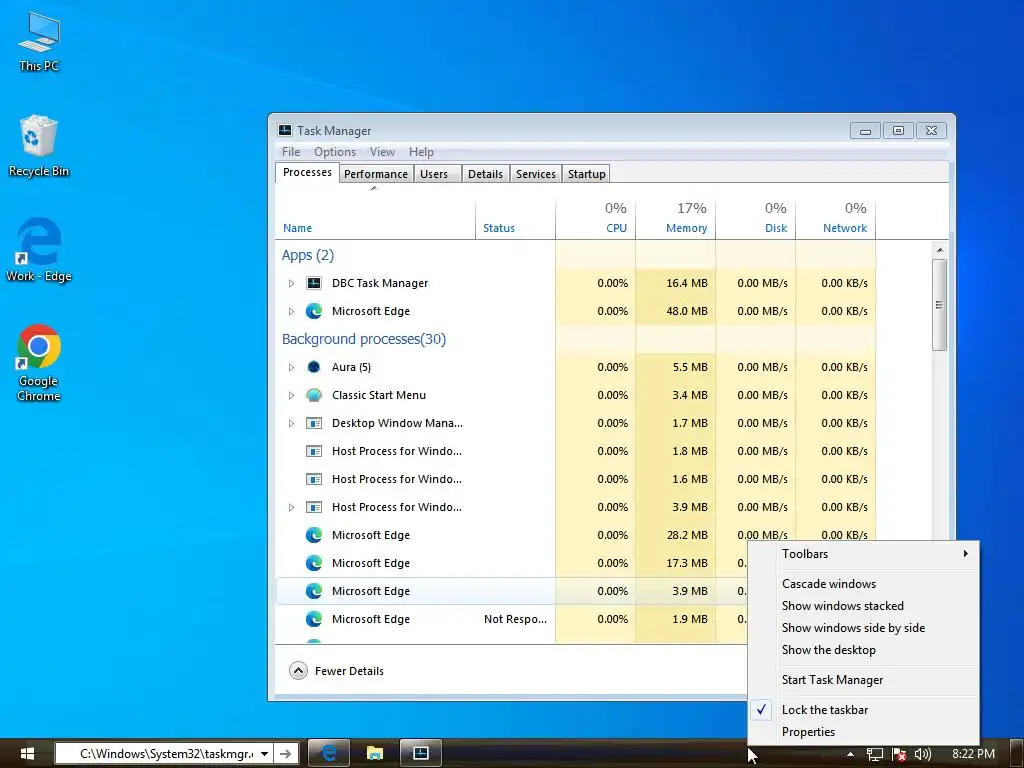The height and width of the screenshot is (768, 1024).
Task: Expand the Desktop Window Manager entry
Action: pyautogui.click(x=291, y=424)
